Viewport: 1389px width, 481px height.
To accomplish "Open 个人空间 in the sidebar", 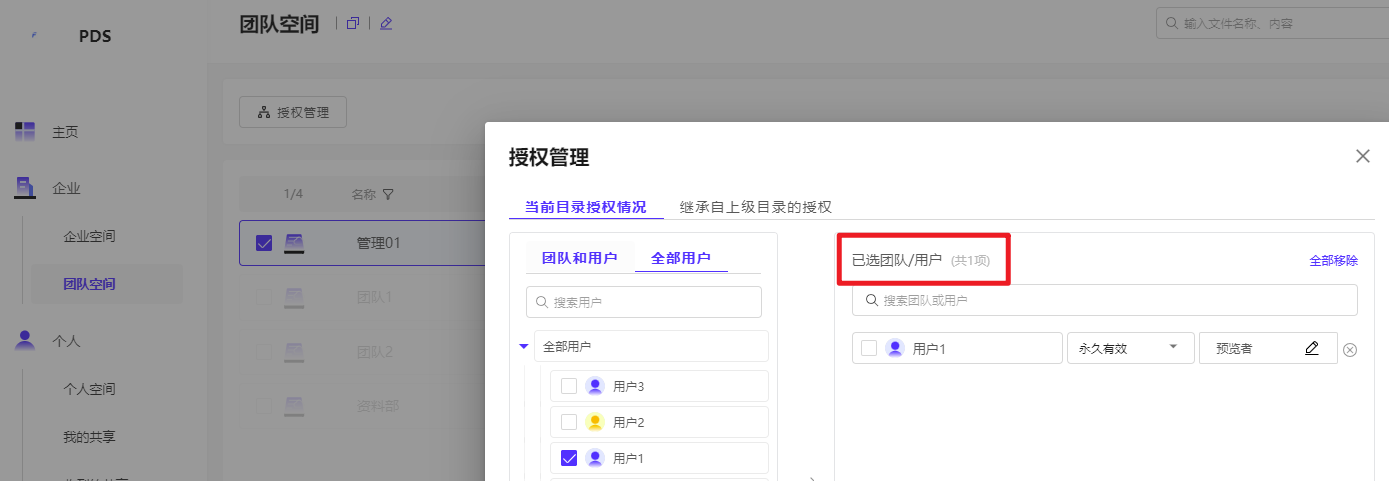I will [x=90, y=389].
